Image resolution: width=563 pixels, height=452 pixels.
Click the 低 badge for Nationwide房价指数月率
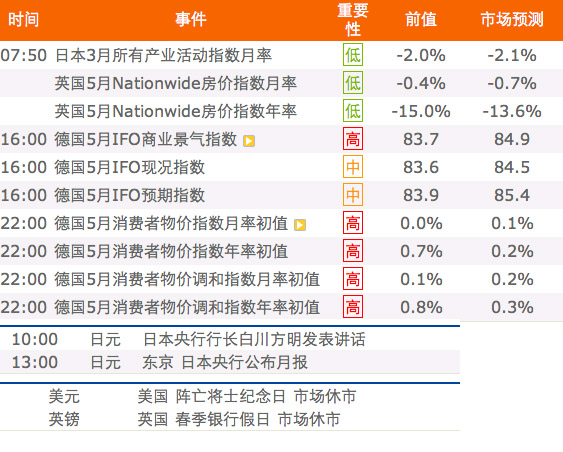353,83
